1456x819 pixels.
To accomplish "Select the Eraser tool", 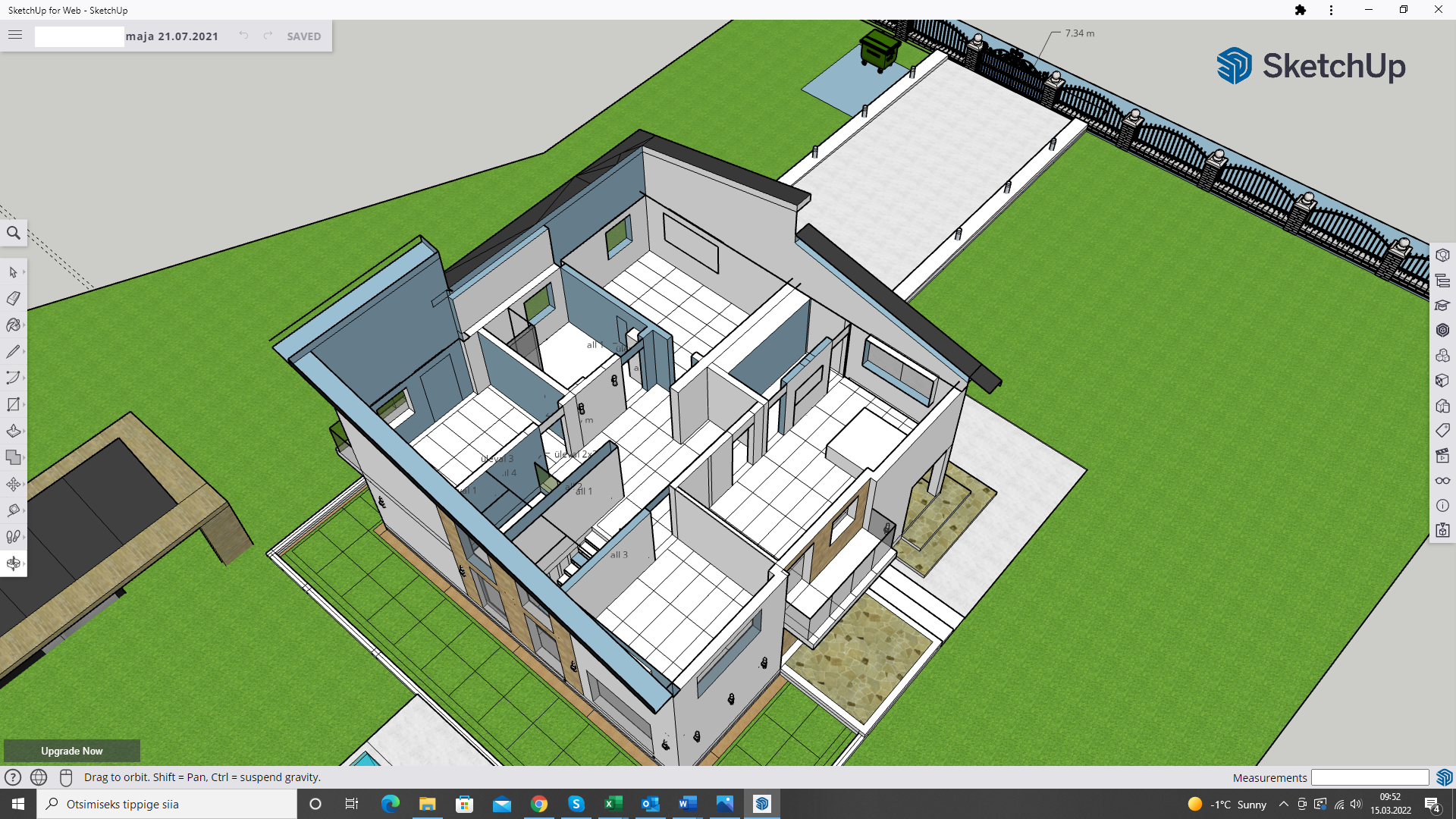I will (13, 299).
